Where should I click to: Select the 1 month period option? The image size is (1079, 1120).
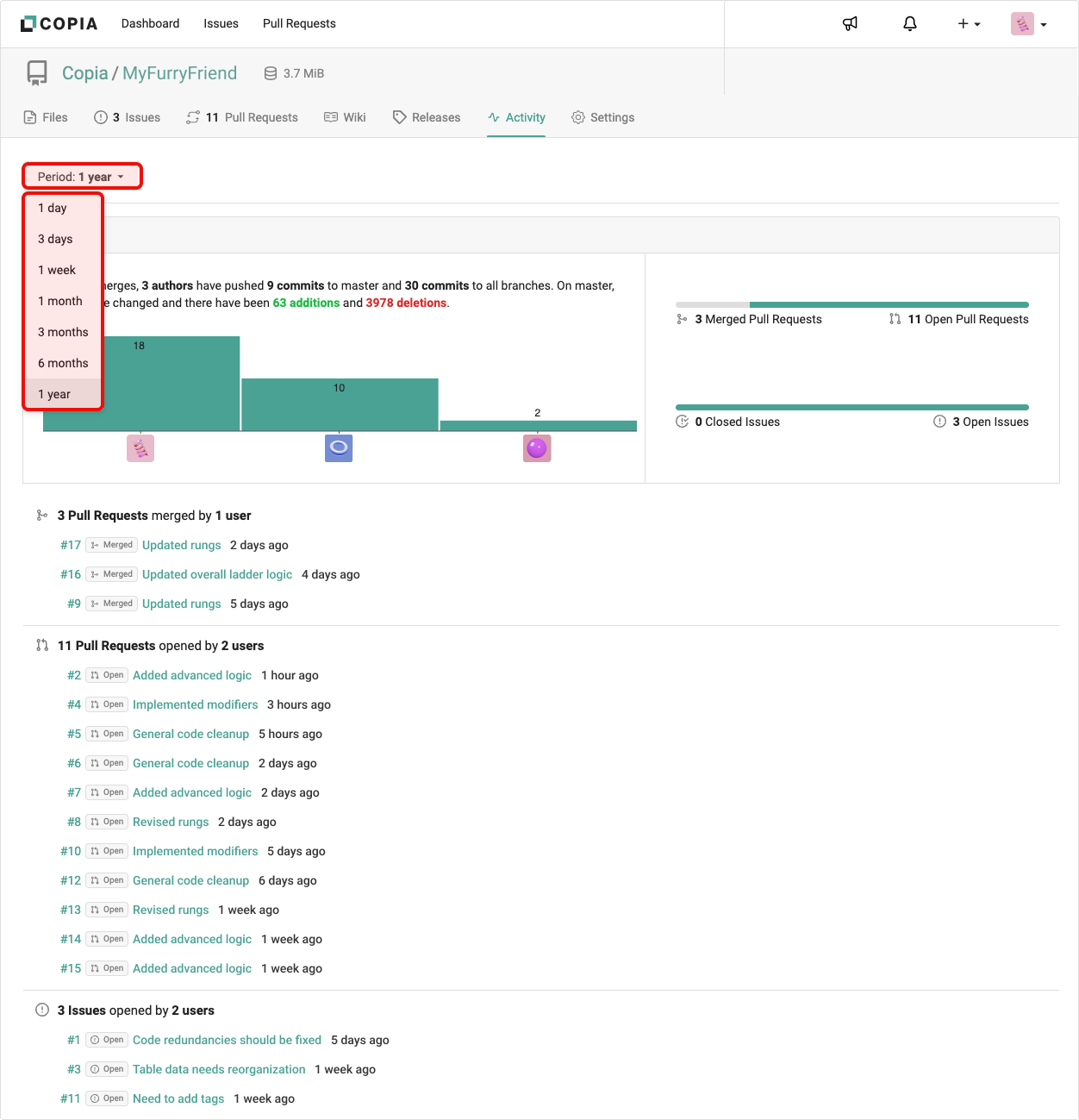pyautogui.click(x=60, y=301)
